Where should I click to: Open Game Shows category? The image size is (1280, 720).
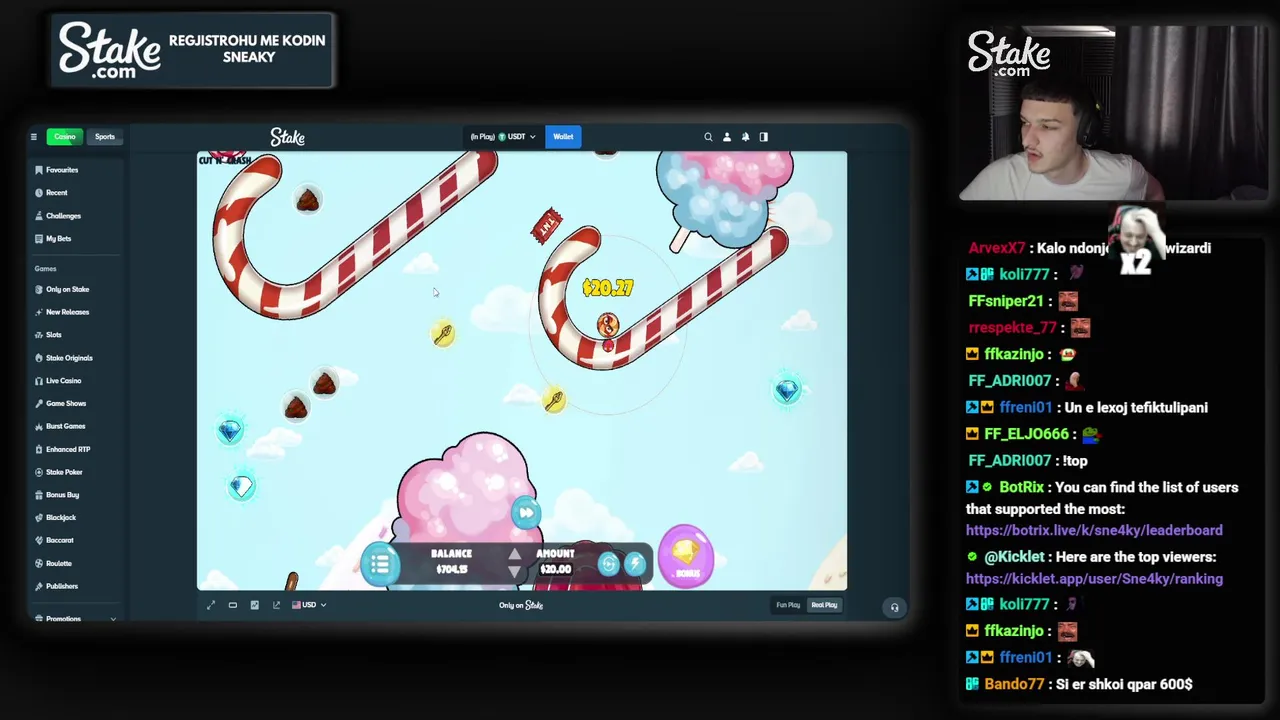[x=66, y=404]
